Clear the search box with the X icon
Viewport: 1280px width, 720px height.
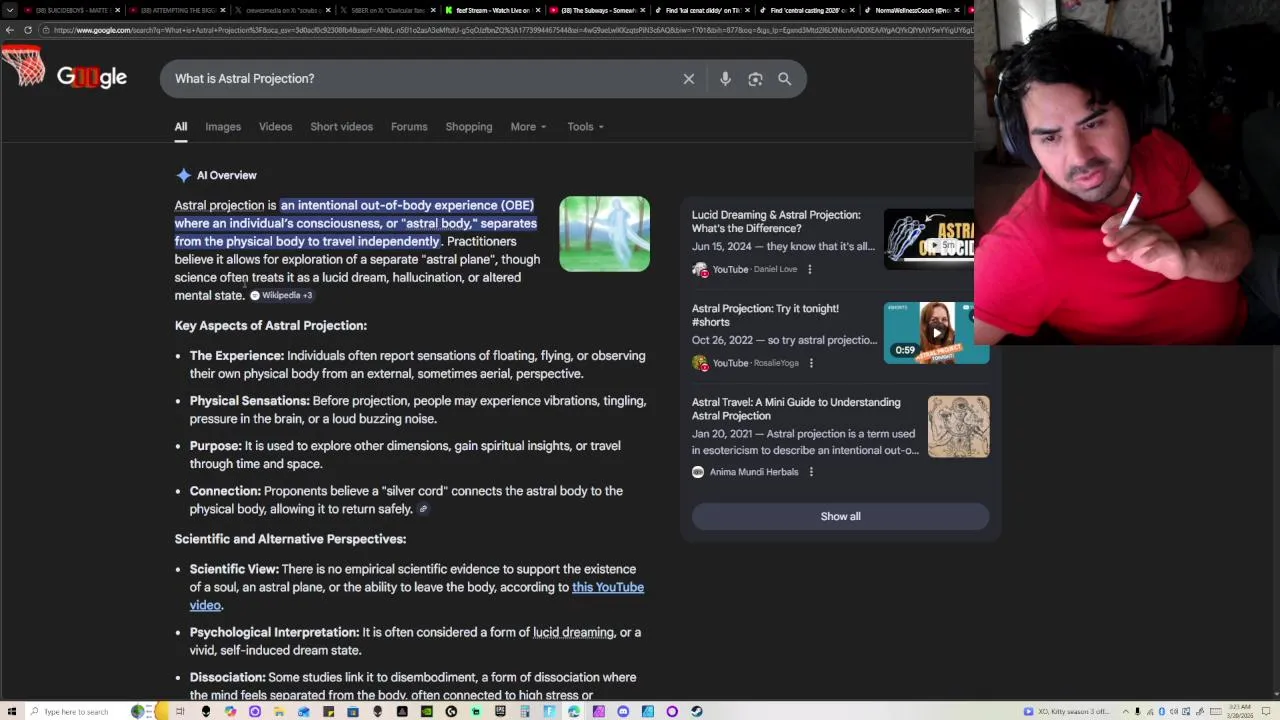pyautogui.click(x=689, y=79)
